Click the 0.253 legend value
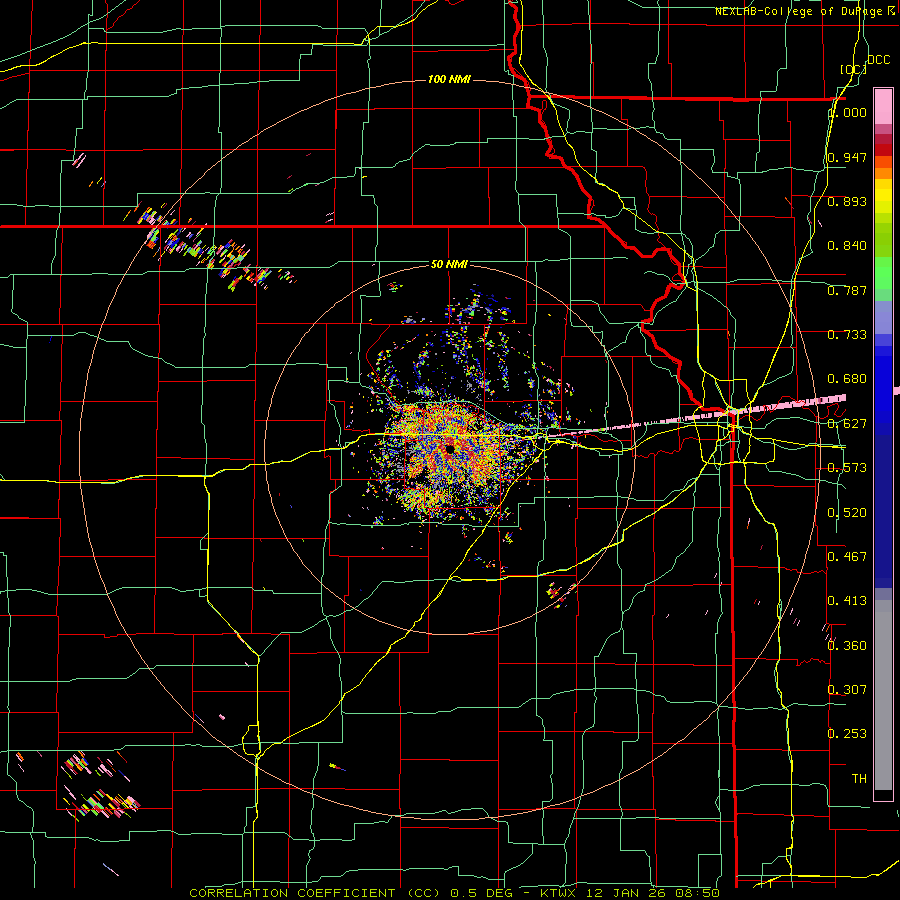The height and width of the screenshot is (900, 900). click(x=847, y=734)
